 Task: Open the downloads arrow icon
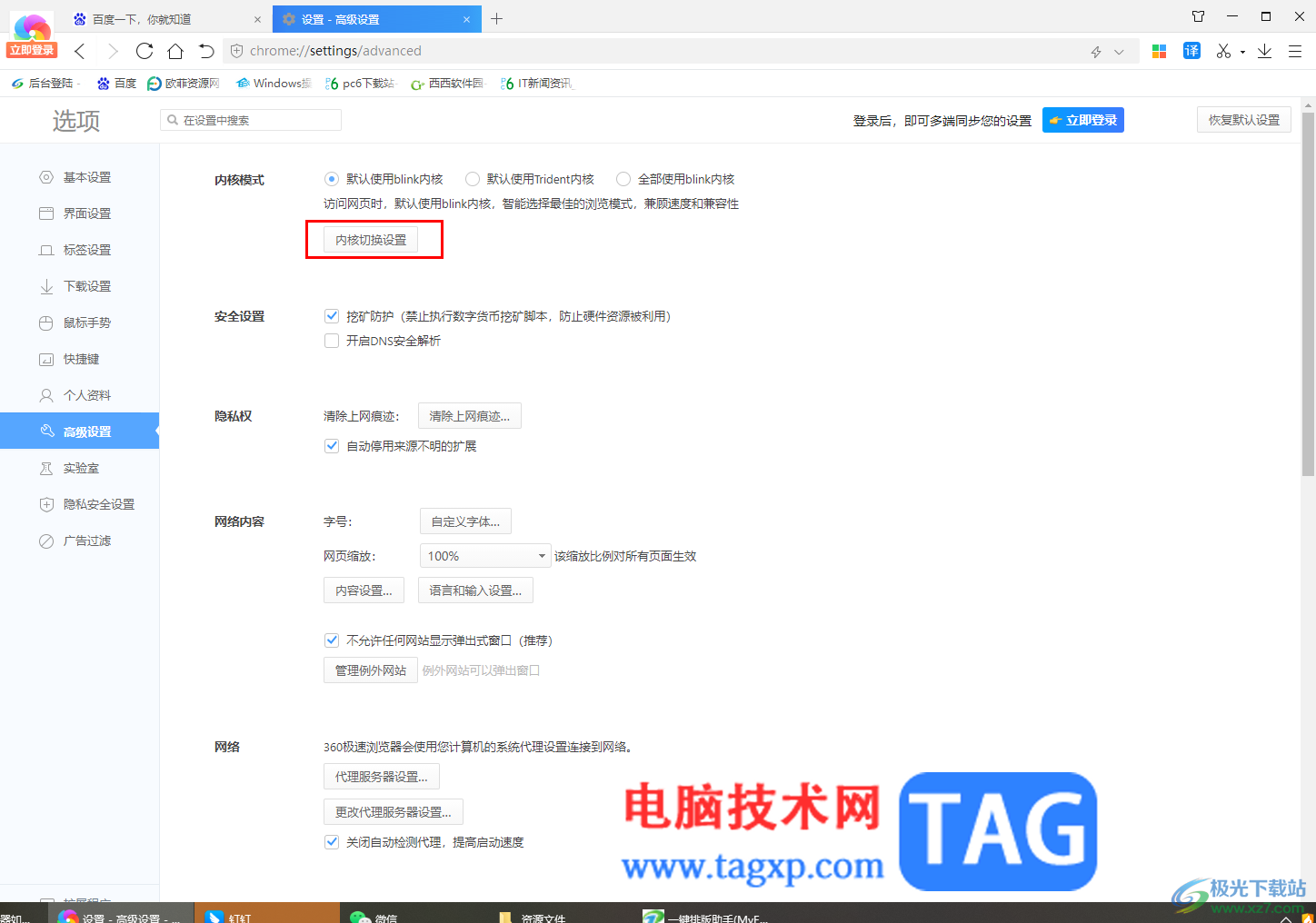[x=1264, y=51]
